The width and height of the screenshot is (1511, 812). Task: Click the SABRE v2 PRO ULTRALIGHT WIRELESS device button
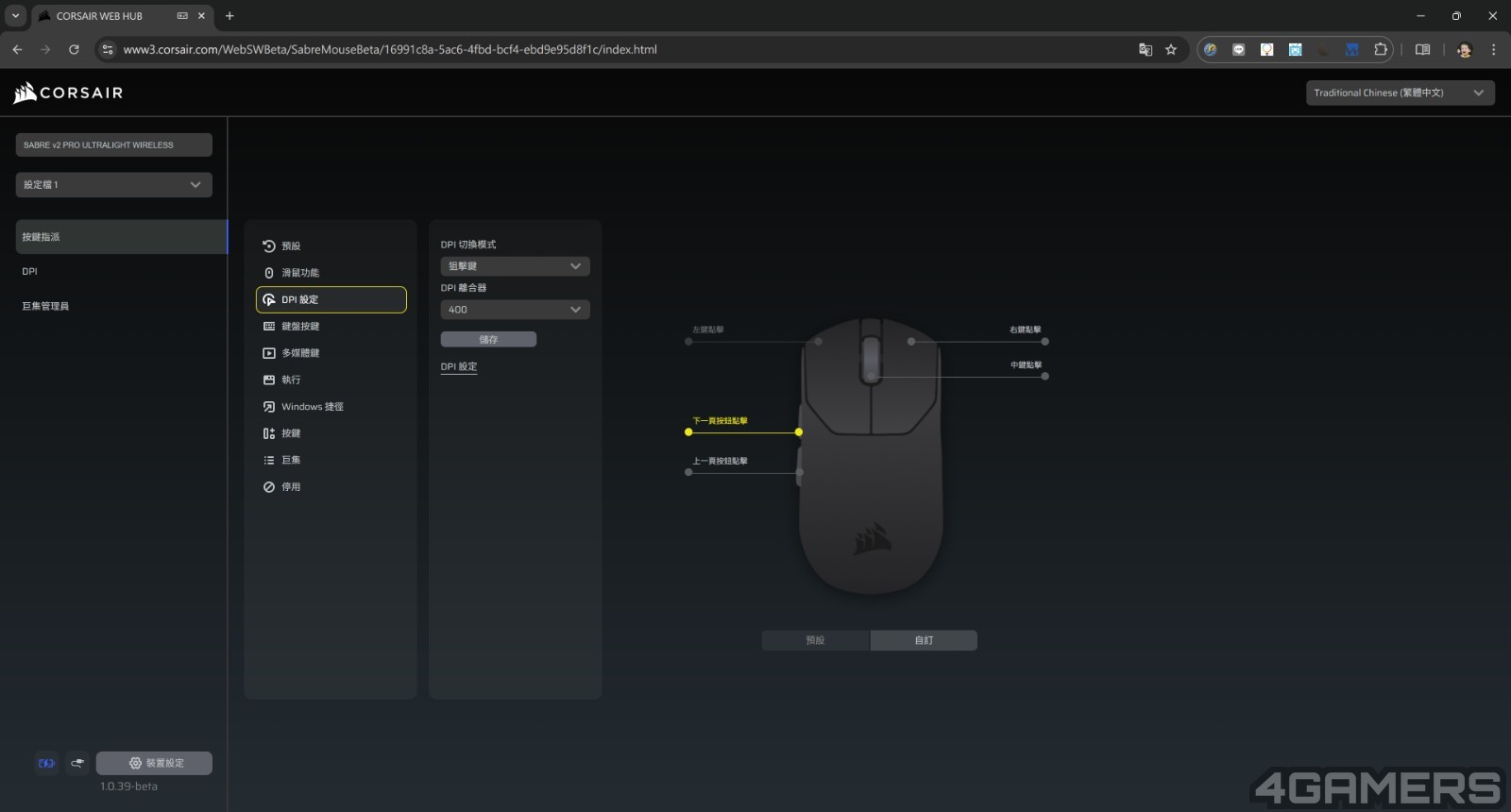(113, 145)
